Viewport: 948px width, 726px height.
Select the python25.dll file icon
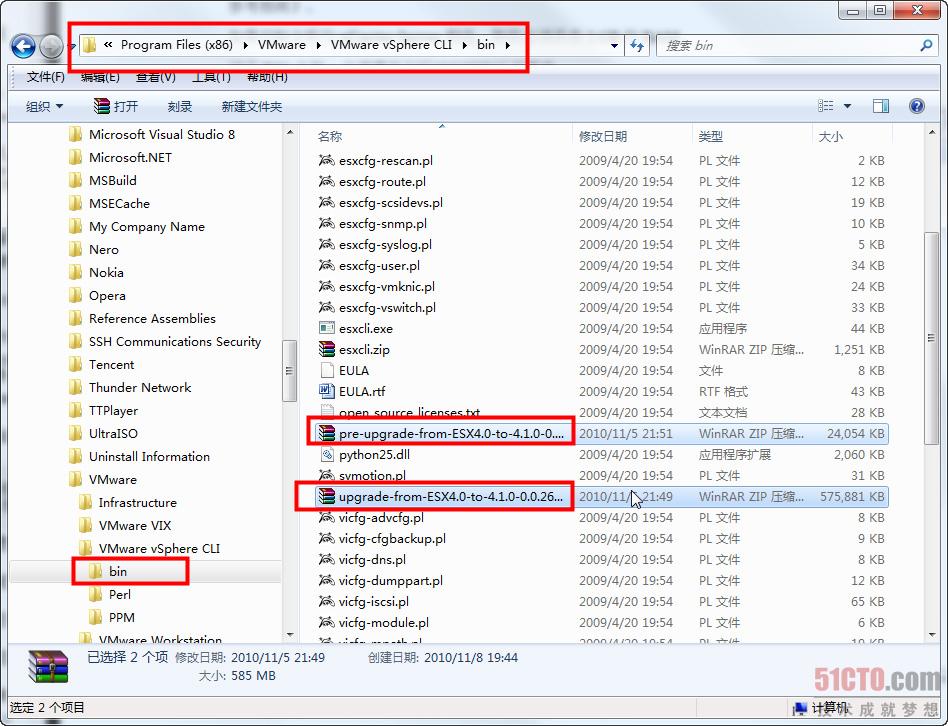click(x=326, y=455)
